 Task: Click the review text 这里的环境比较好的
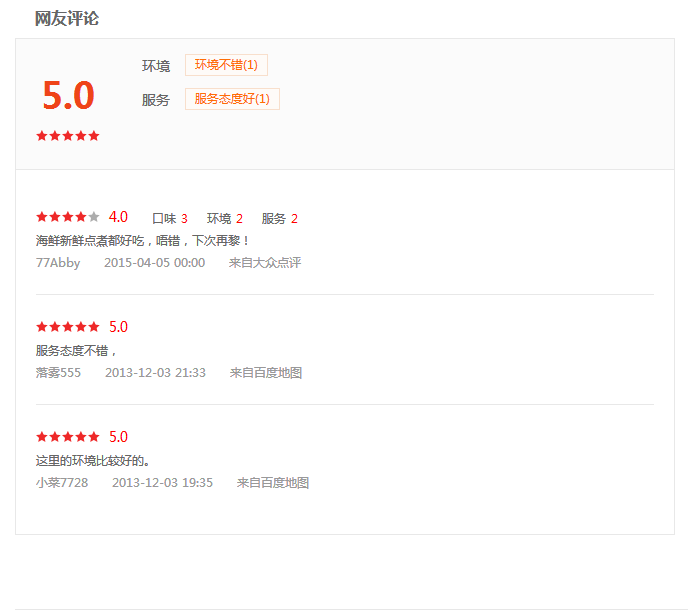[x=93, y=461]
